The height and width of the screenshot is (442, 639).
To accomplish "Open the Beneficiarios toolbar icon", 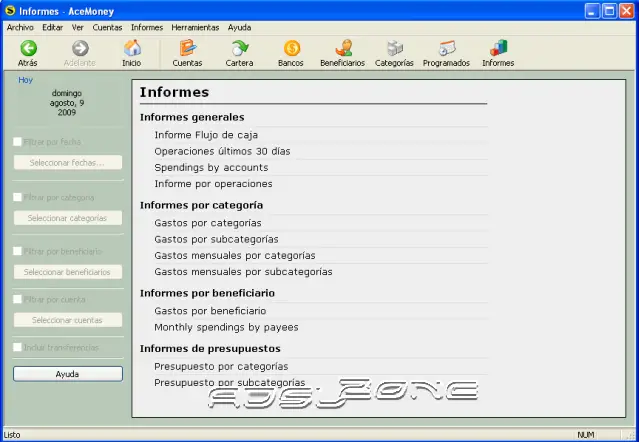I will (x=343, y=48).
